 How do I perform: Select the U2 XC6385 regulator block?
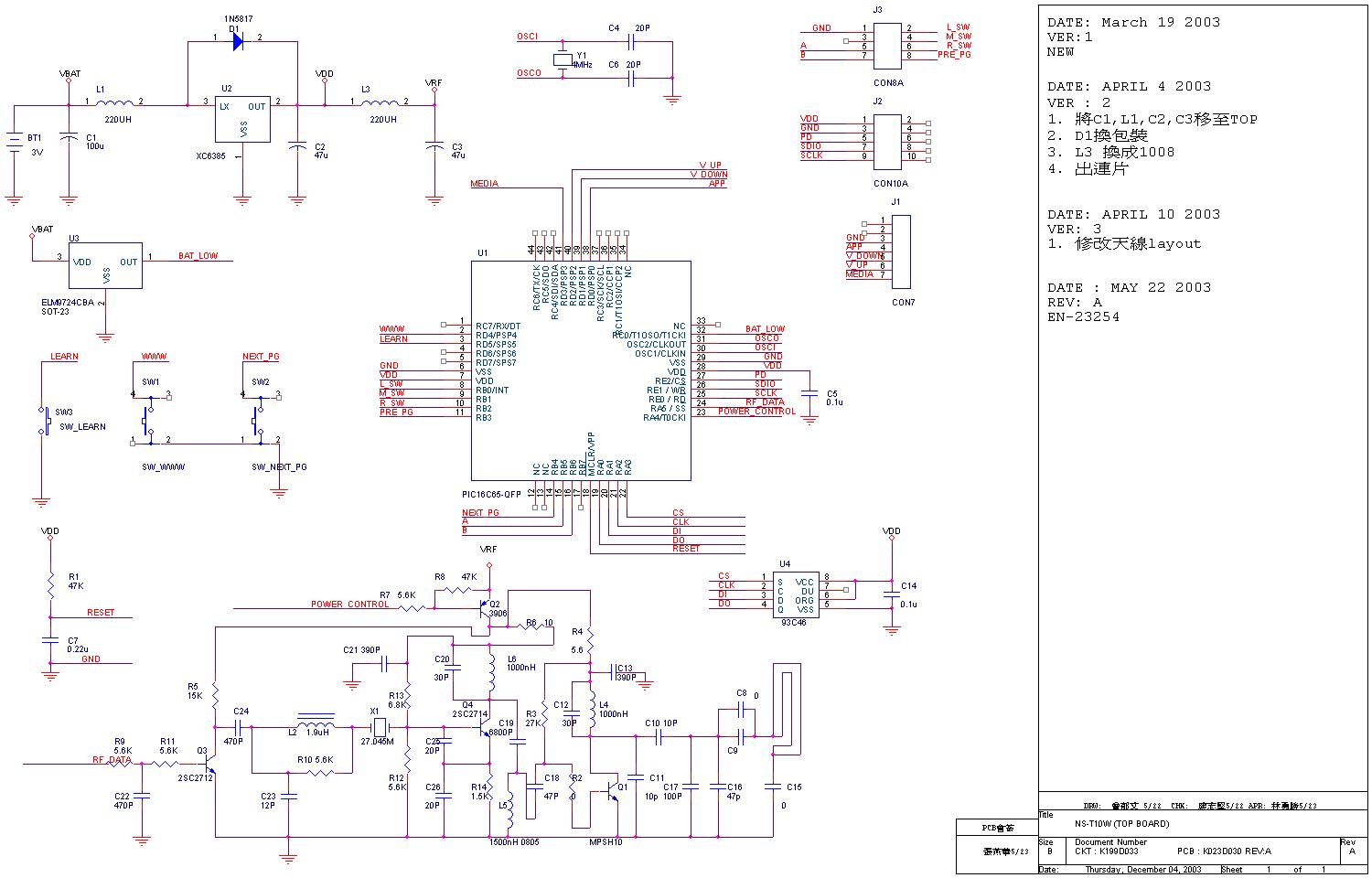click(x=242, y=119)
